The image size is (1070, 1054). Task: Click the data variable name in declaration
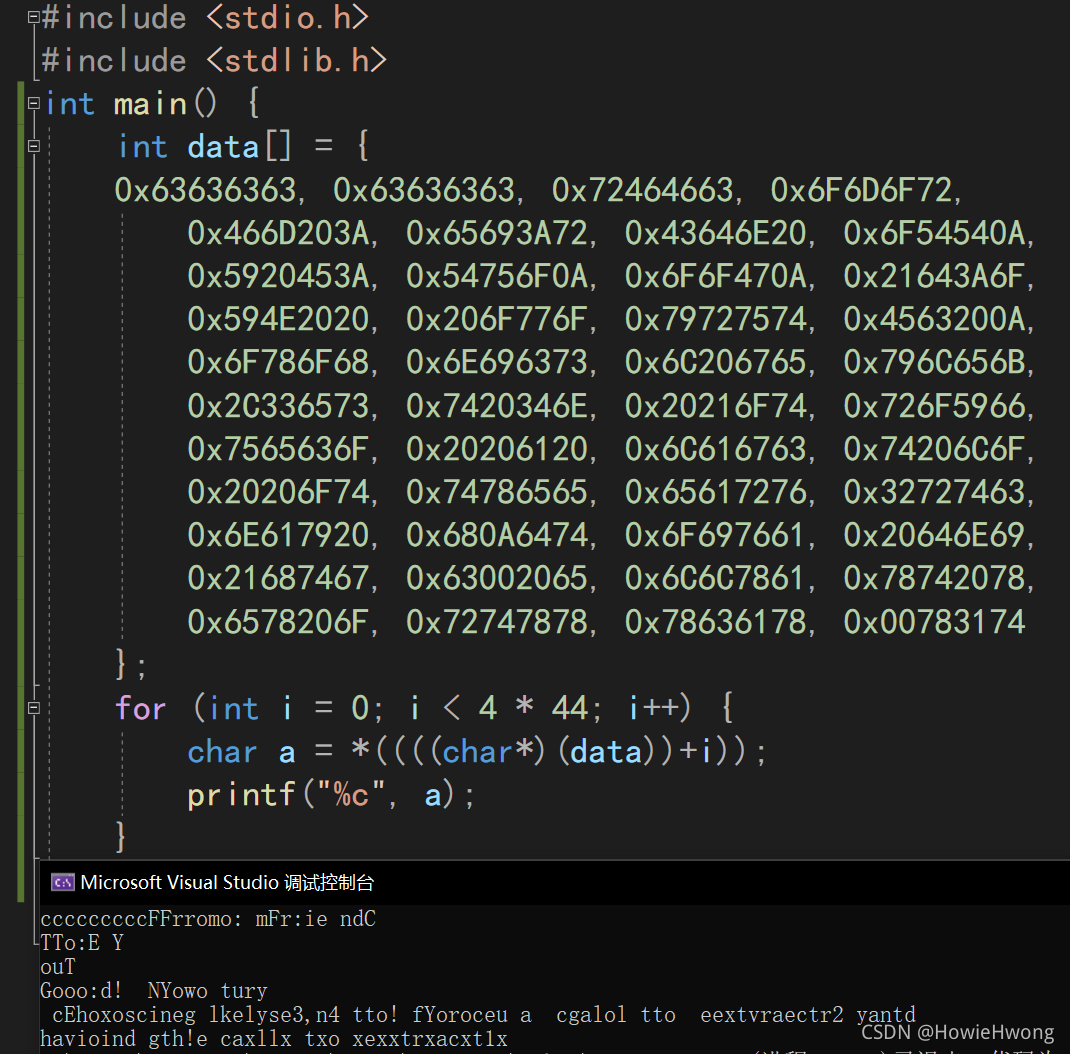point(222,145)
